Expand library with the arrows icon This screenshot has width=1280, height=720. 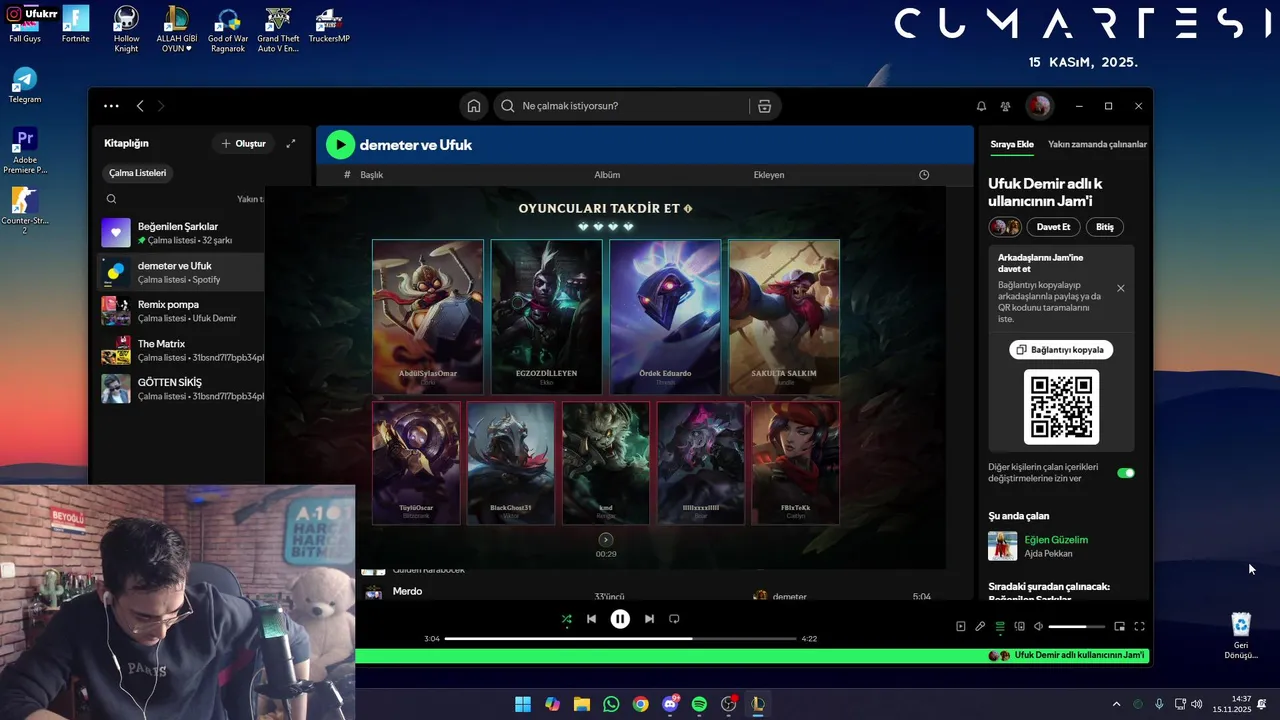pyautogui.click(x=291, y=144)
